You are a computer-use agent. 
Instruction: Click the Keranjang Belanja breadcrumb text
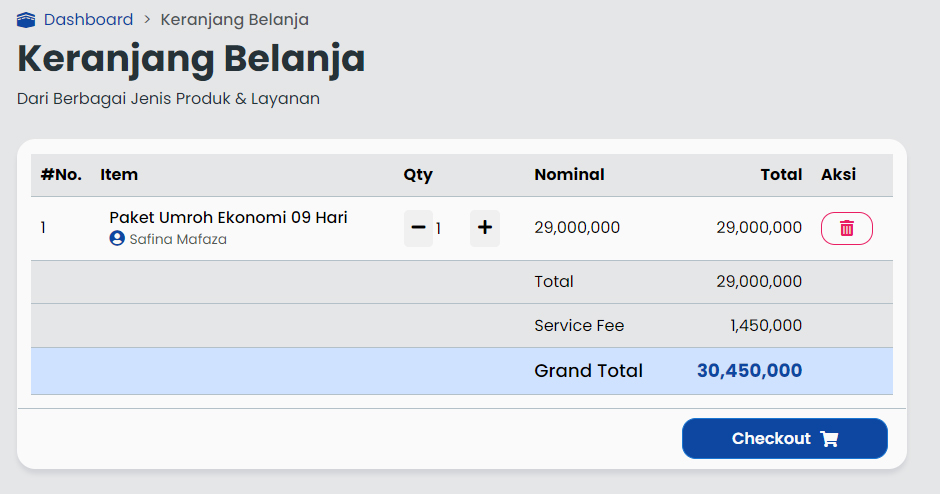coord(234,20)
